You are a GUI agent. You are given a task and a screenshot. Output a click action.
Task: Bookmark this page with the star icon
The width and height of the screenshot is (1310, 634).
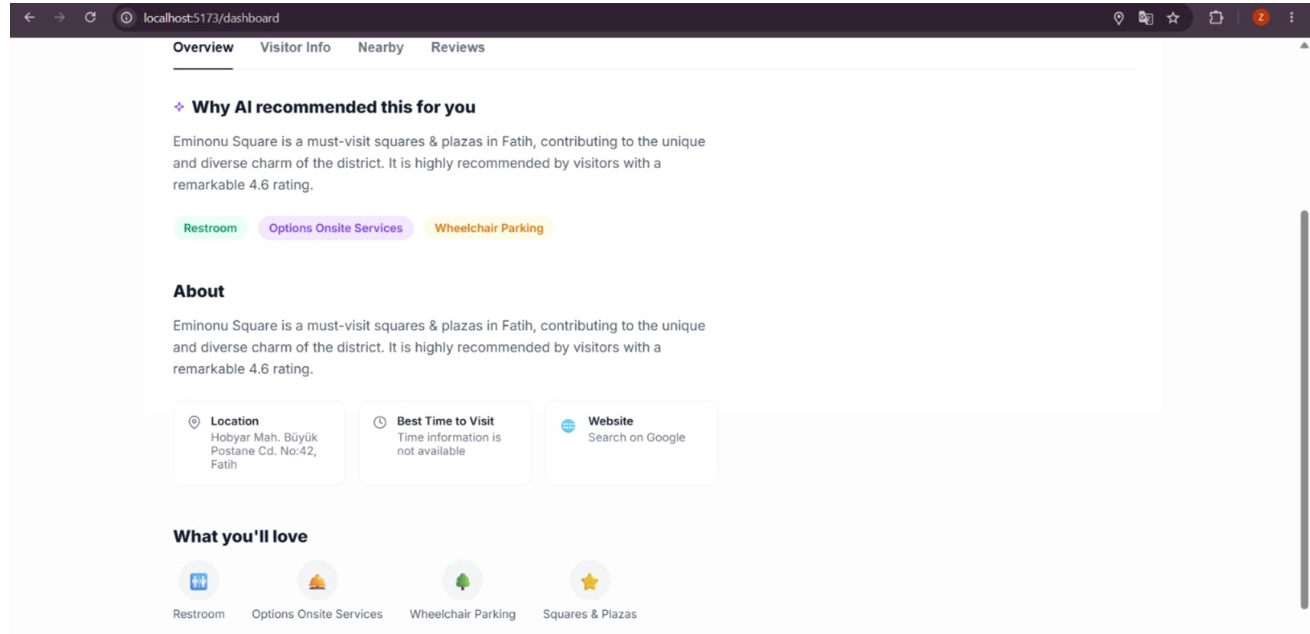(1172, 18)
